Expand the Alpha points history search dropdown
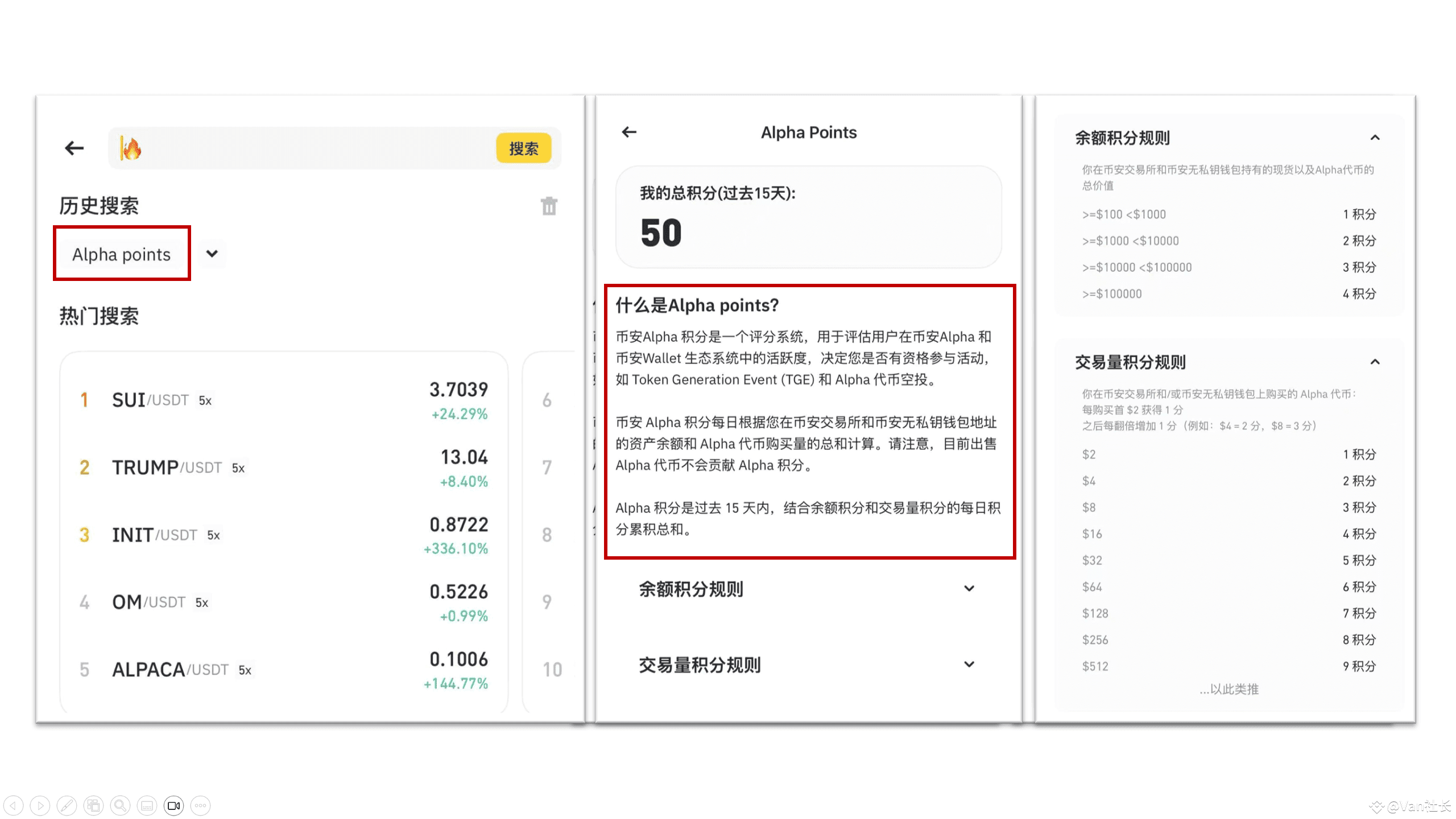Screen dimensions: 1456x819 tap(211, 254)
